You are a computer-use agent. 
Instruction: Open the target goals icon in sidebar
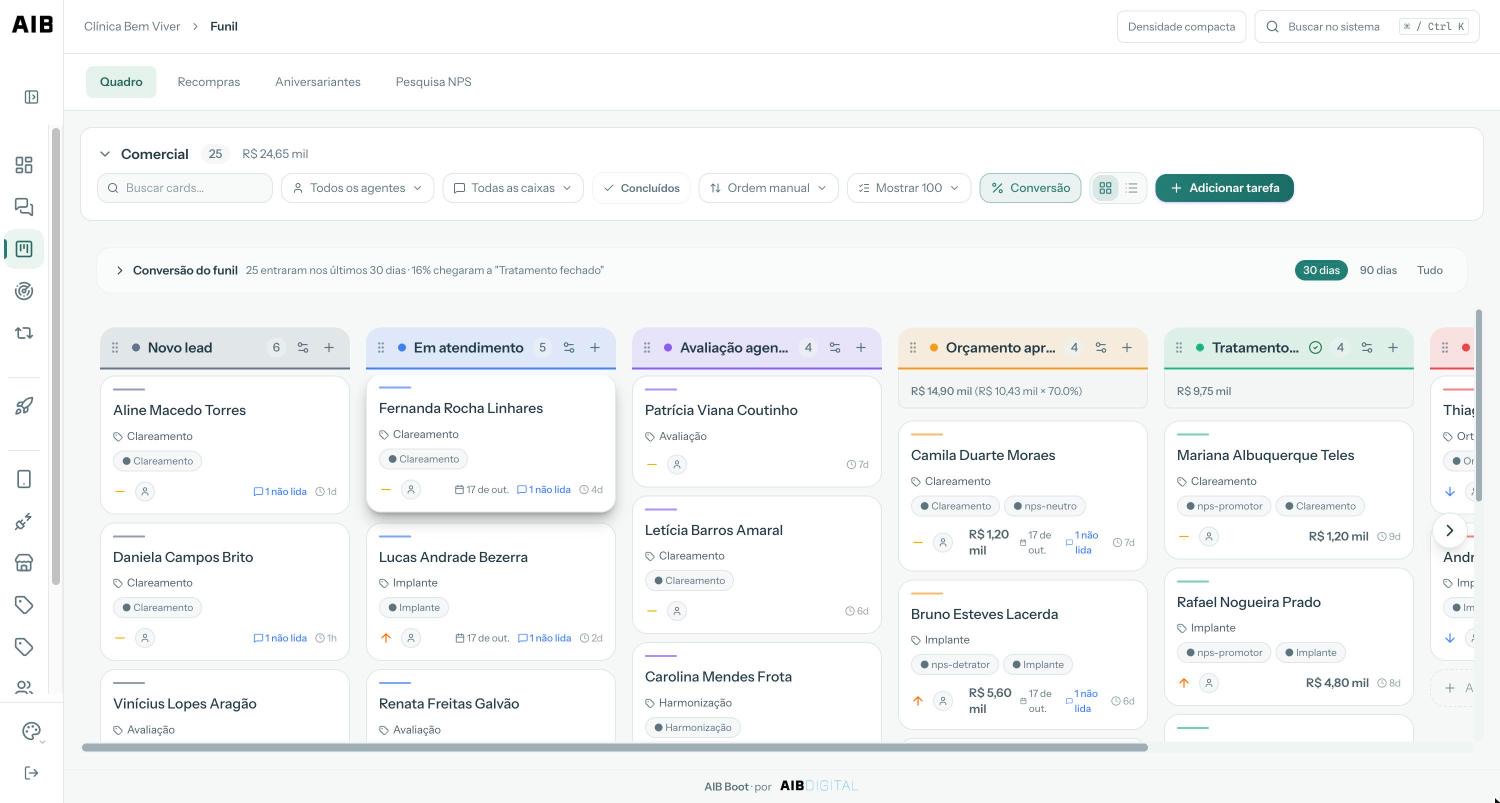tap(24, 291)
